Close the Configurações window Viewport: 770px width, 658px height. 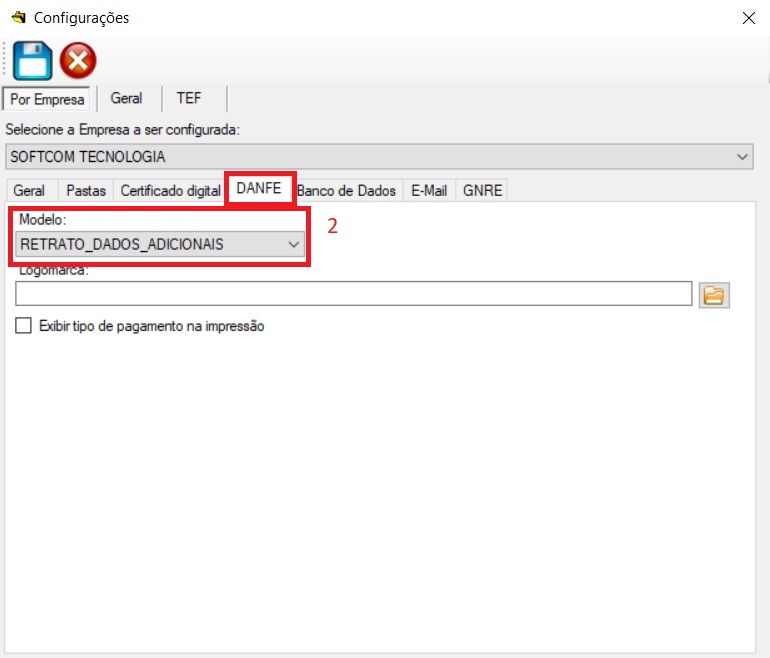pyautogui.click(x=747, y=18)
